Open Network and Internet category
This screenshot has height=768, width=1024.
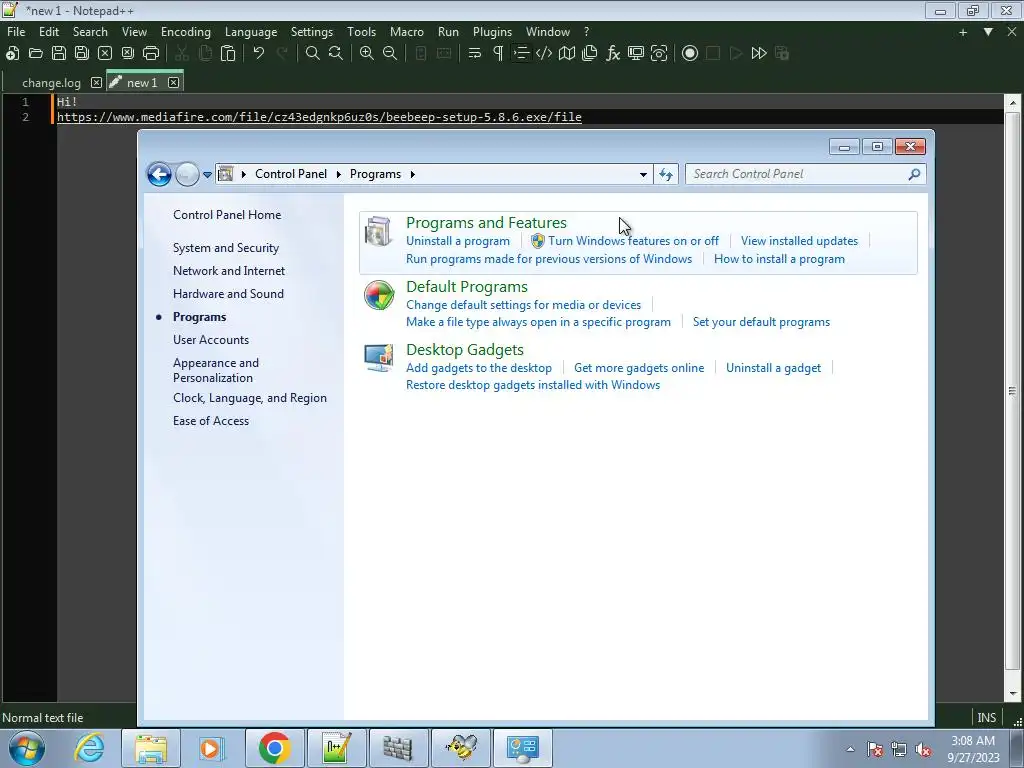[229, 271]
